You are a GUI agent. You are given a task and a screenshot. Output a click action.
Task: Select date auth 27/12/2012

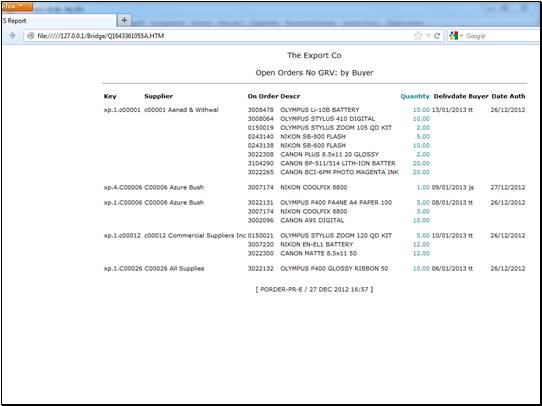click(508, 188)
